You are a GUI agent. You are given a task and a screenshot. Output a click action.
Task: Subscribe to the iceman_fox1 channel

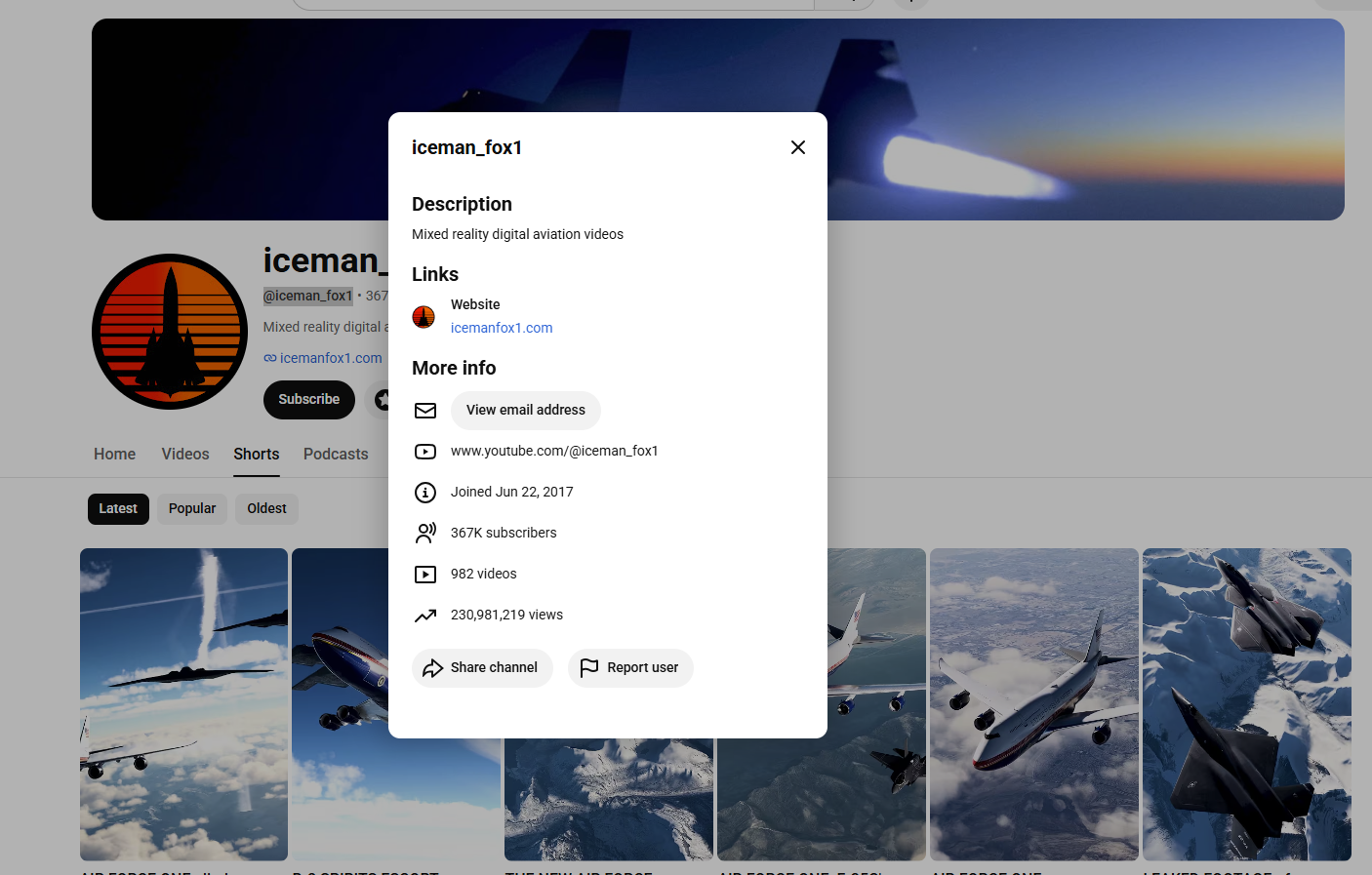point(309,400)
